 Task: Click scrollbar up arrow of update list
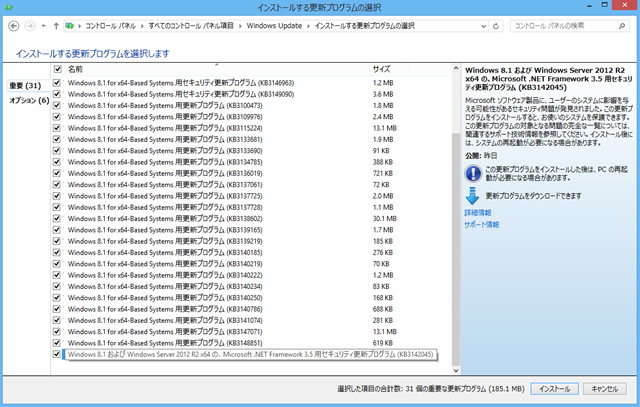pos(456,69)
